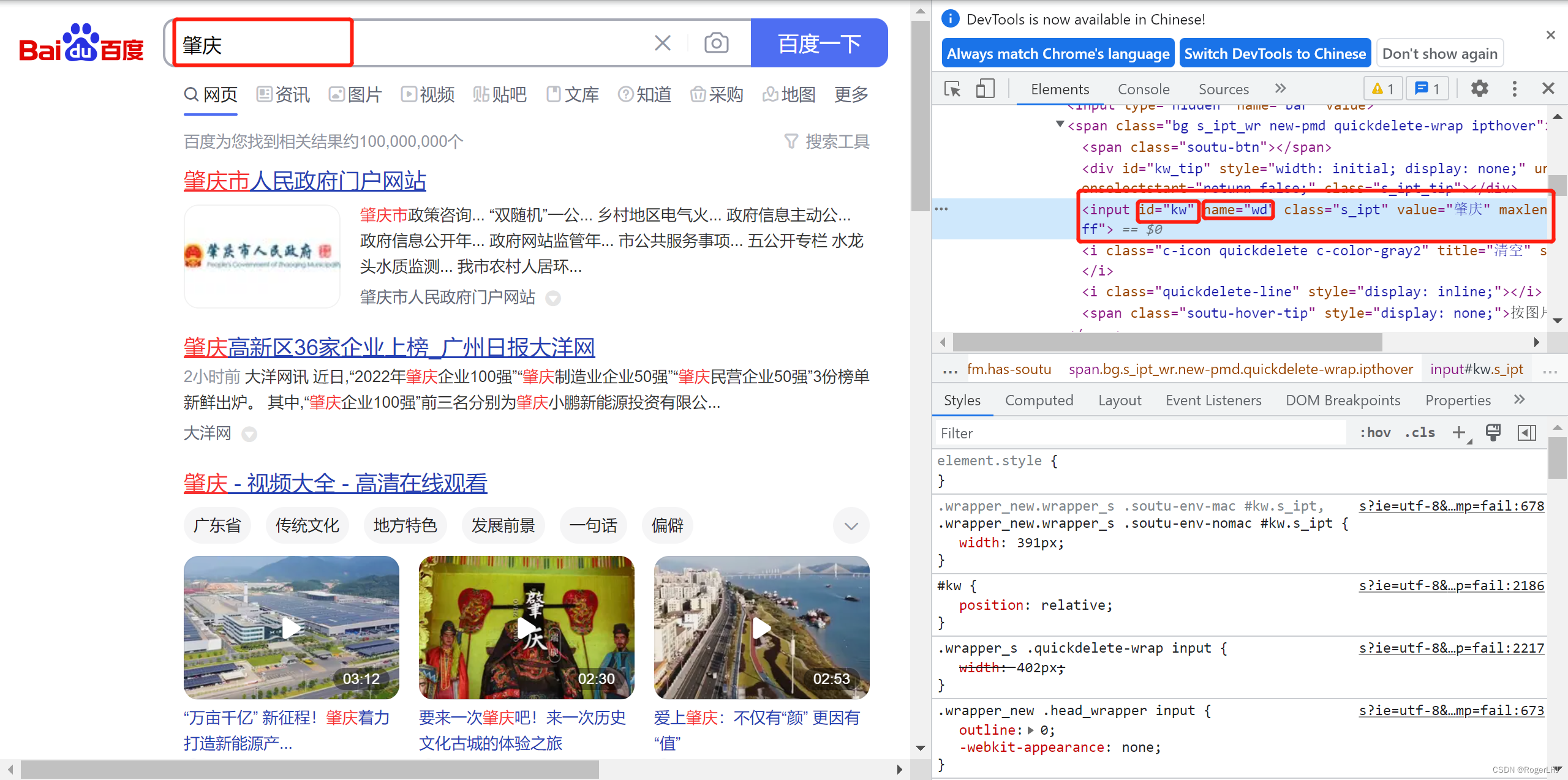This screenshot has height=780, width=1568.
Task: Expand dropdown beside 肇庆市人民政府门户网站 source
Action: click(x=553, y=298)
